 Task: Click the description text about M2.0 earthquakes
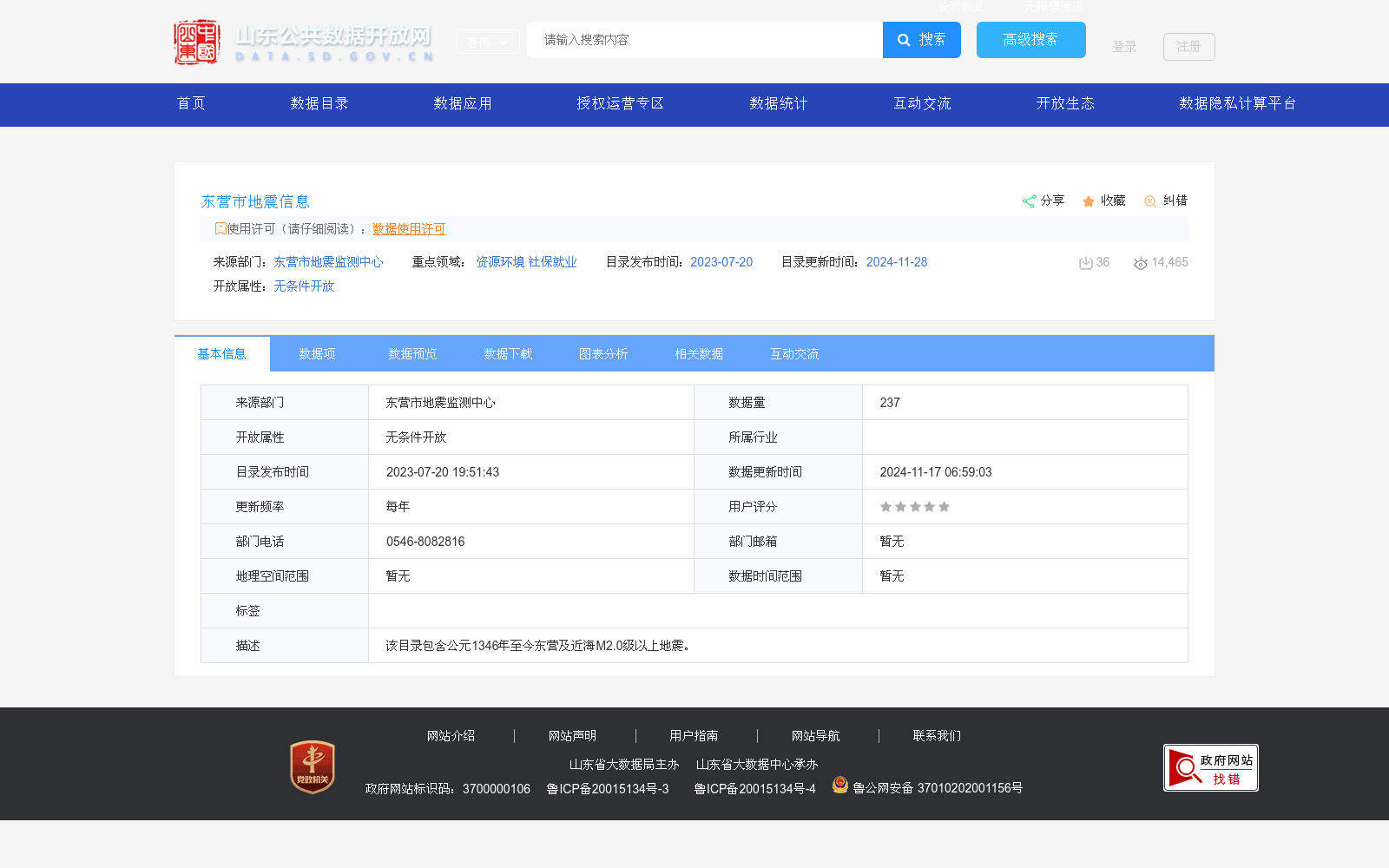537,646
